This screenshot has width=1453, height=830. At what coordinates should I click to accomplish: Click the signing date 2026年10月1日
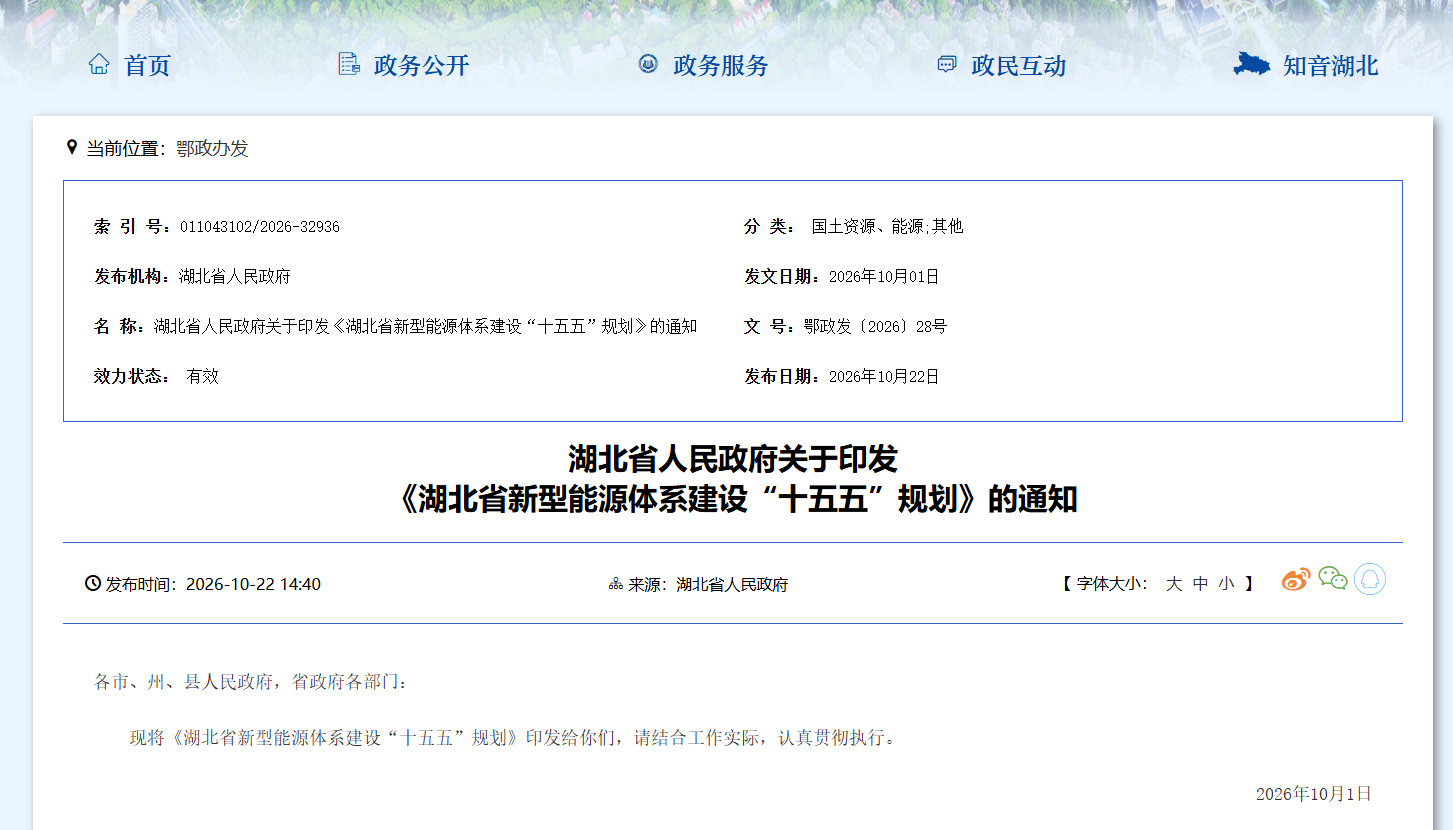coord(1314,794)
